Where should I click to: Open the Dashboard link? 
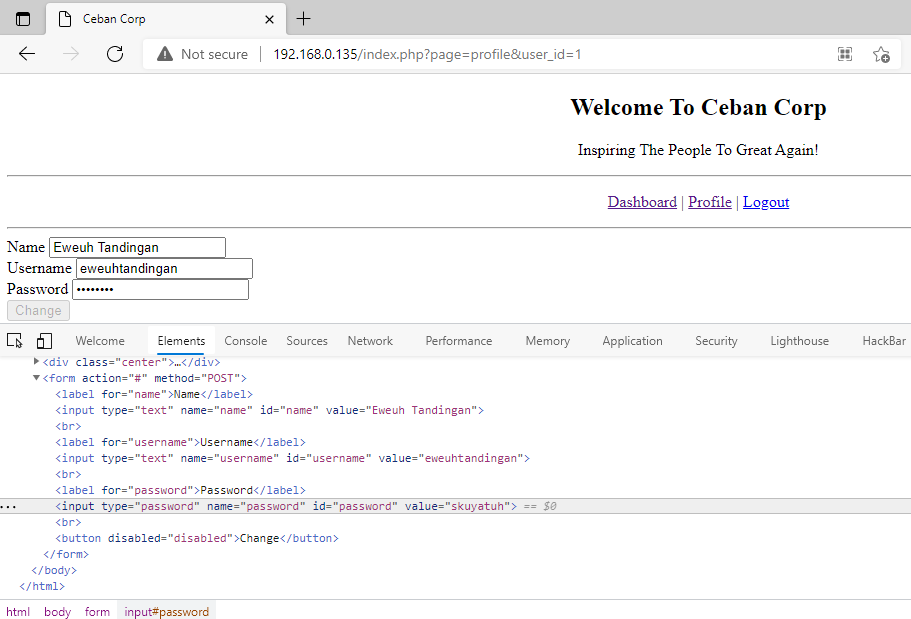642,202
